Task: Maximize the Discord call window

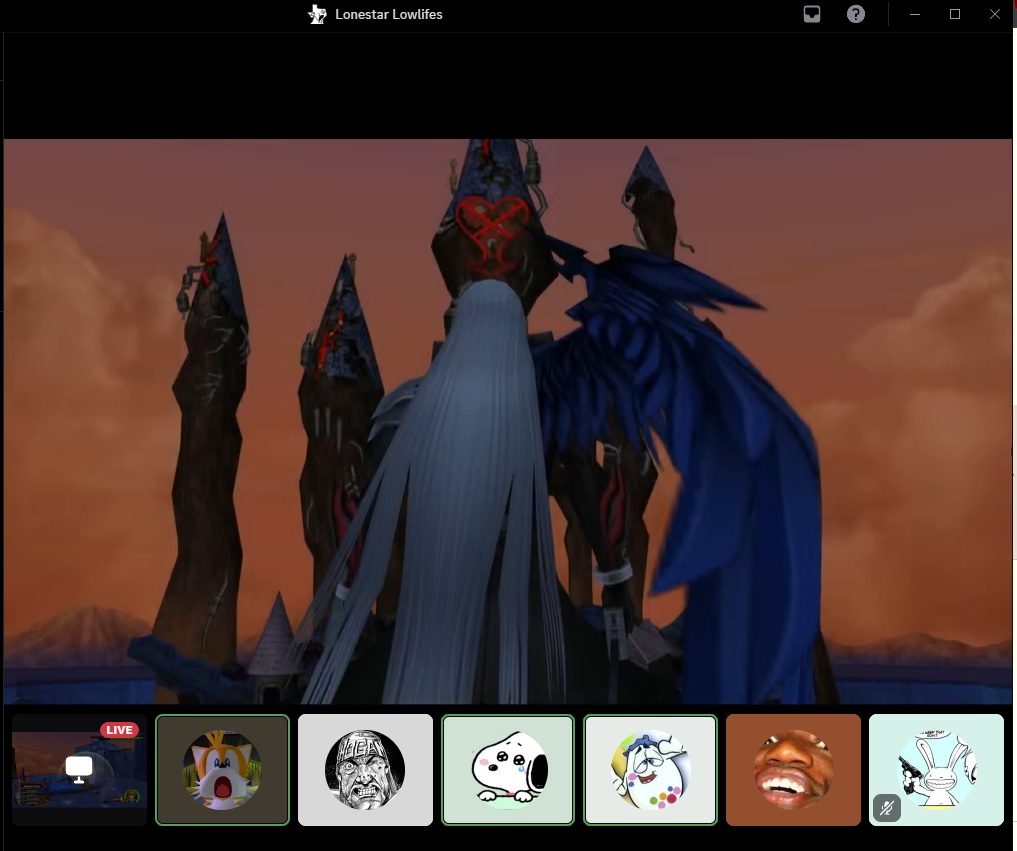Action: click(x=955, y=14)
